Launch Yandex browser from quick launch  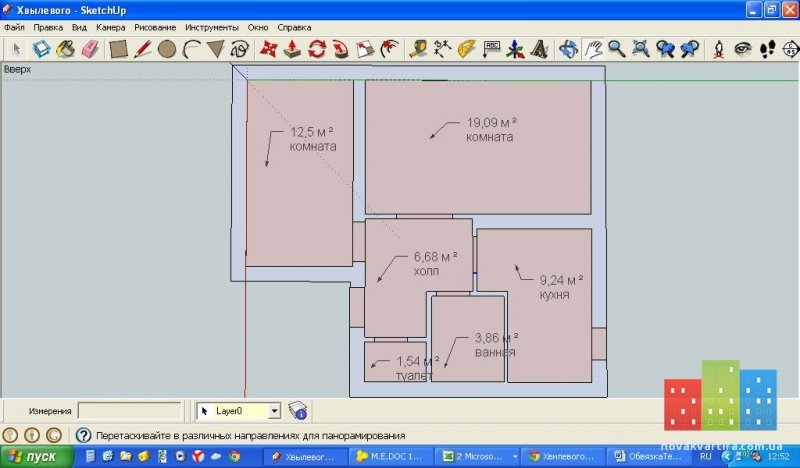coord(198,456)
